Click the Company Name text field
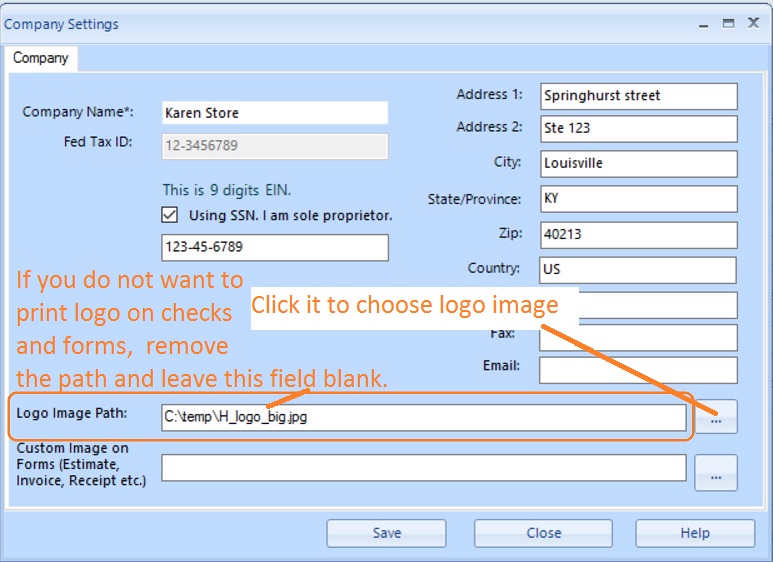This screenshot has width=773, height=562. click(274, 113)
